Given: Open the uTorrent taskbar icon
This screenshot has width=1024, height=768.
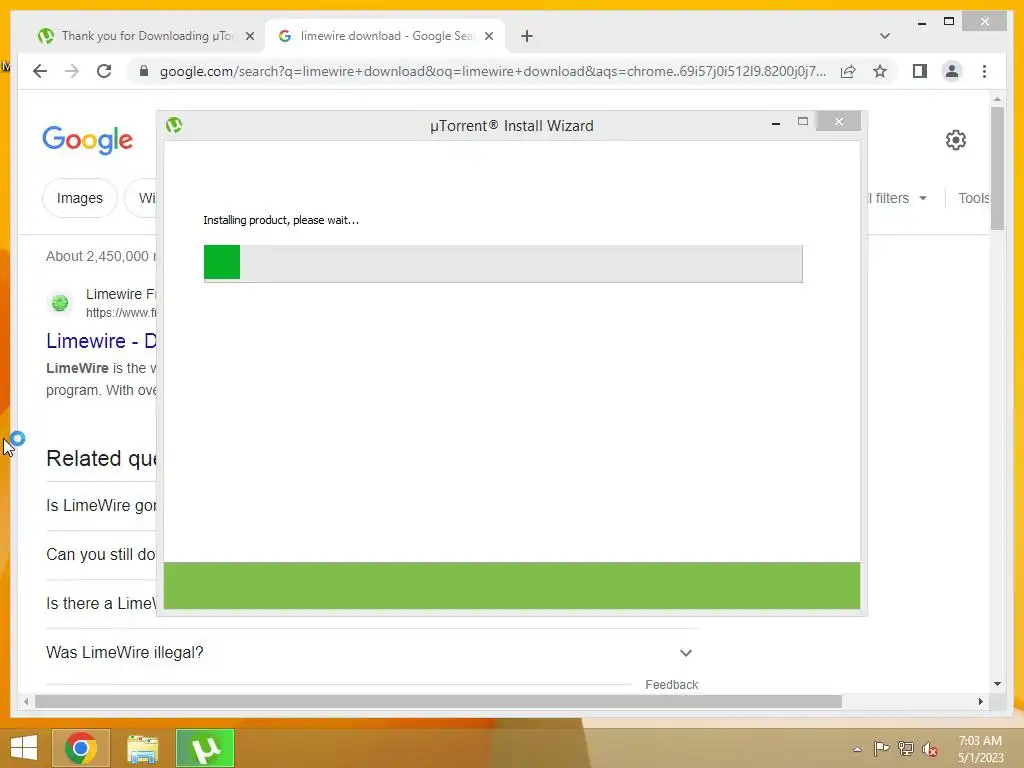Looking at the screenshot, I should click(x=205, y=748).
